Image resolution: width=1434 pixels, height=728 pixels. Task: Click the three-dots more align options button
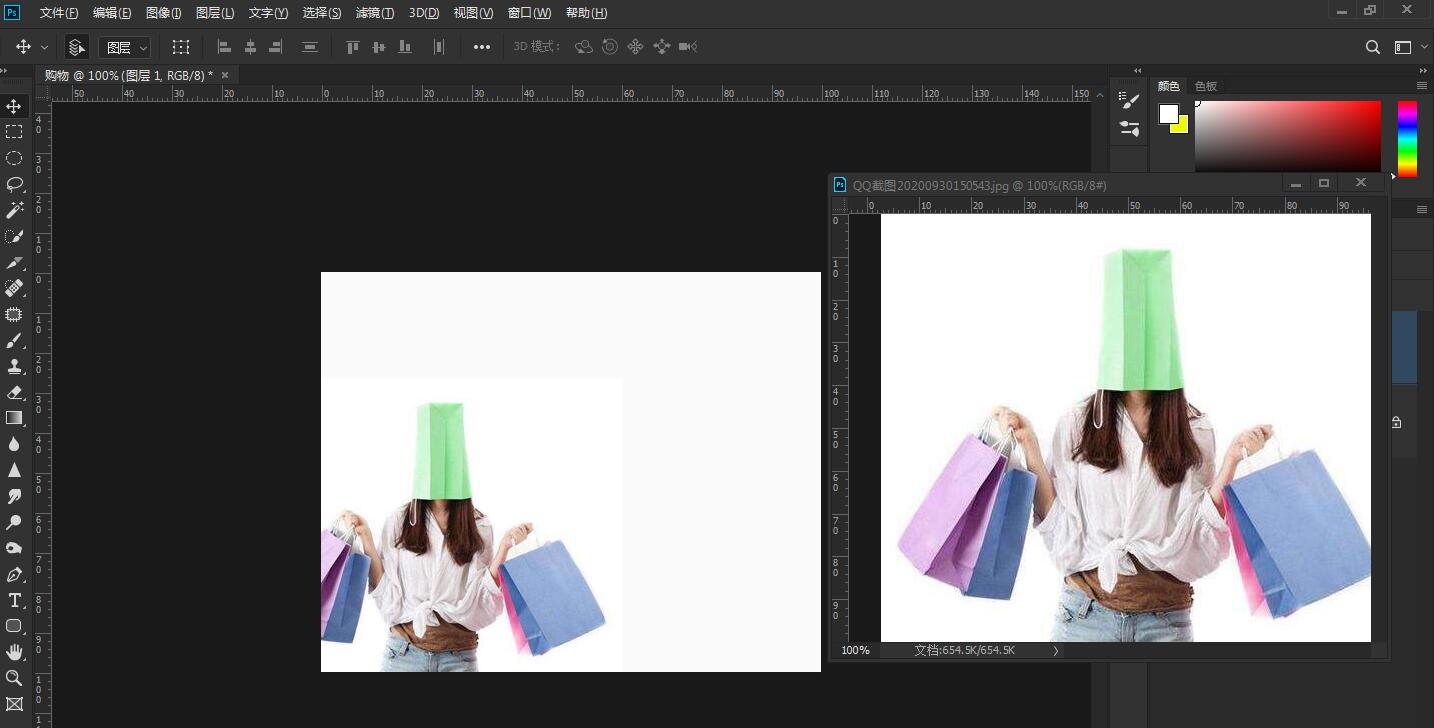coord(482,47)
